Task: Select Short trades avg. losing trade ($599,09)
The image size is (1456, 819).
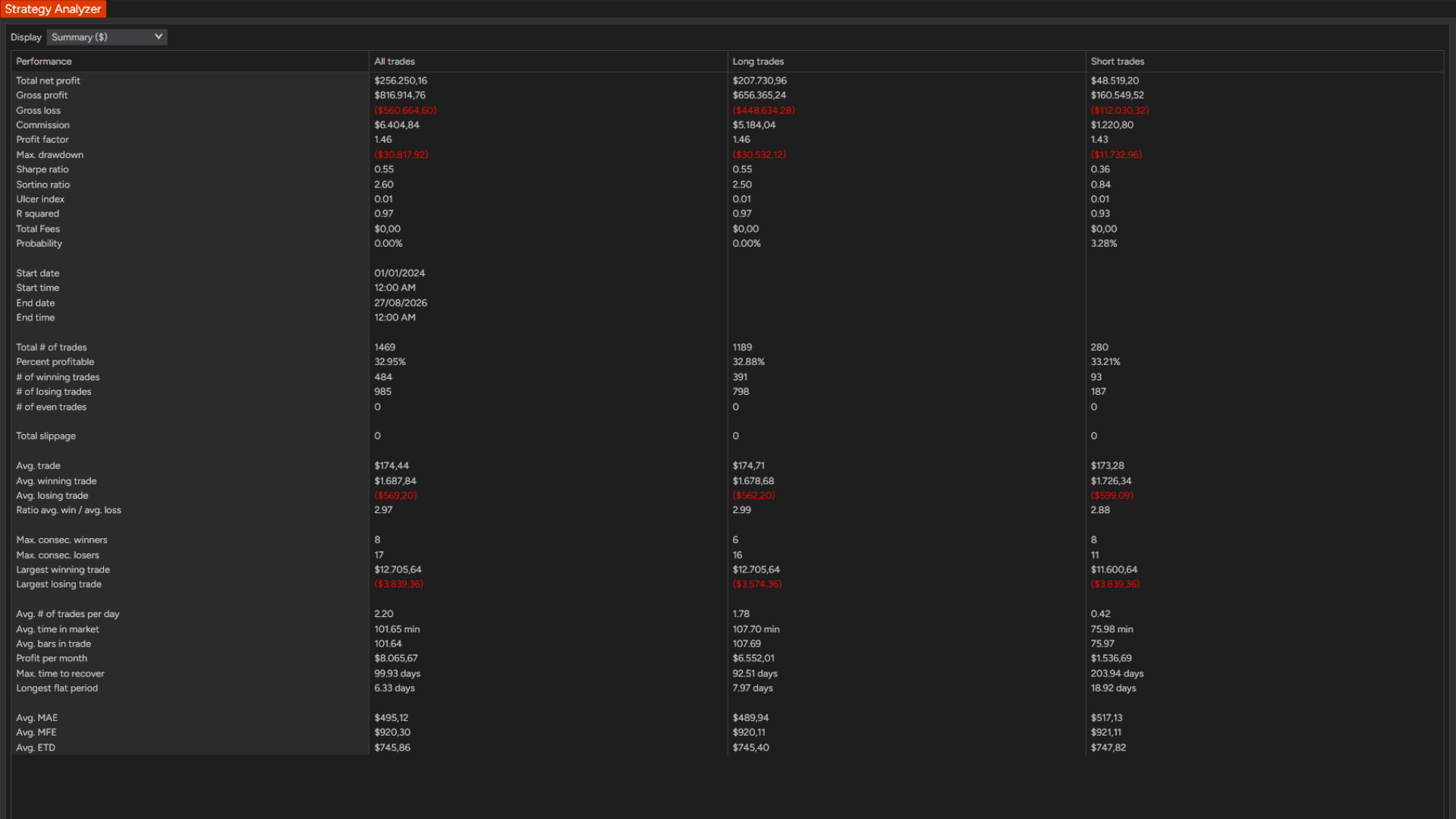Action: 1112,496
